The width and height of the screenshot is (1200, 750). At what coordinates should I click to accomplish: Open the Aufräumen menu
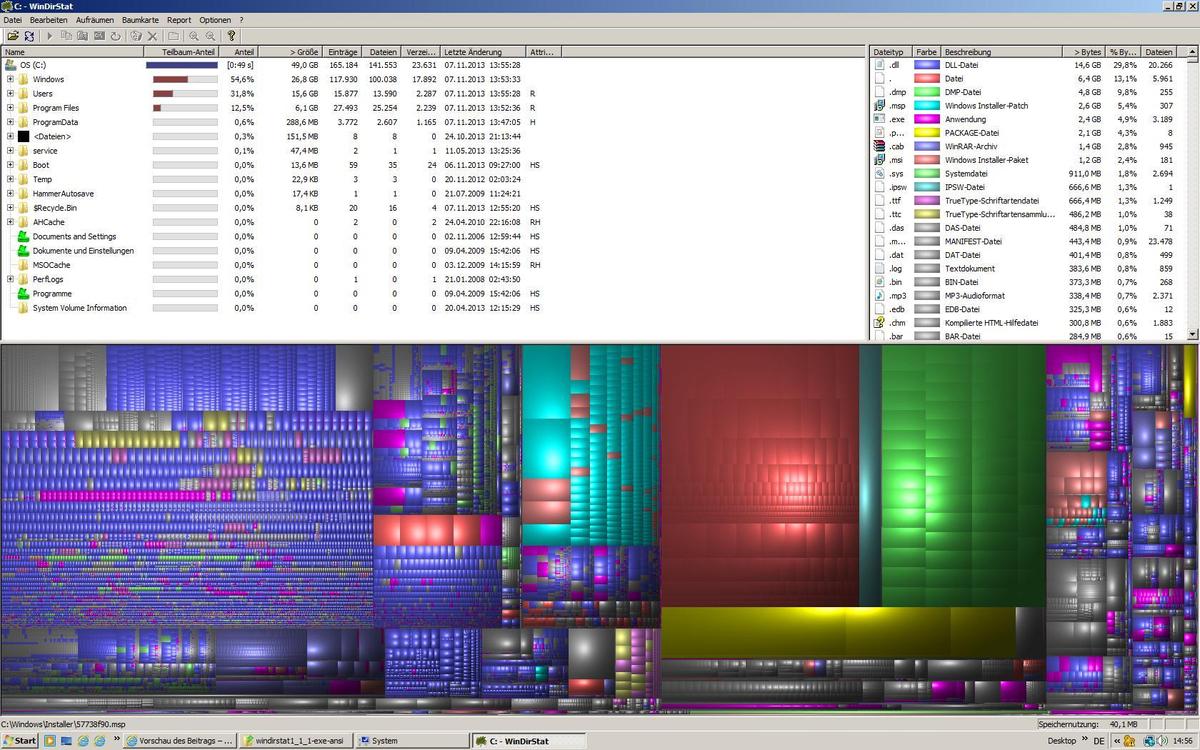click(x=95, y=20)
